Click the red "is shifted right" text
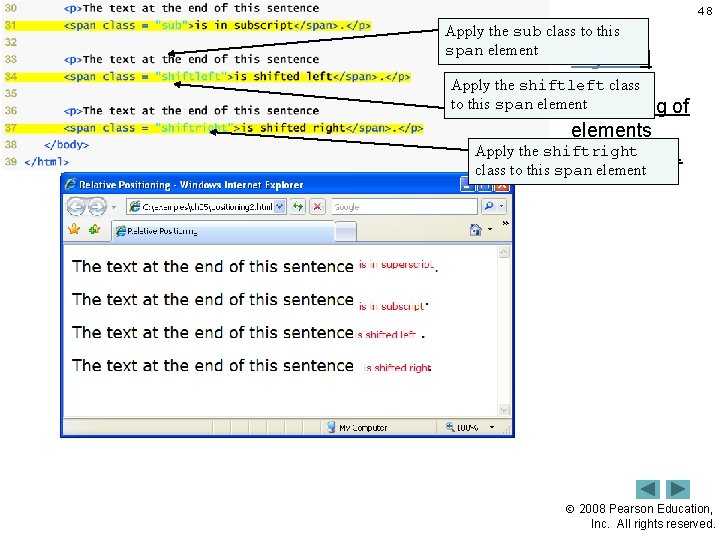The image size is (720, 540). point(398,367)
